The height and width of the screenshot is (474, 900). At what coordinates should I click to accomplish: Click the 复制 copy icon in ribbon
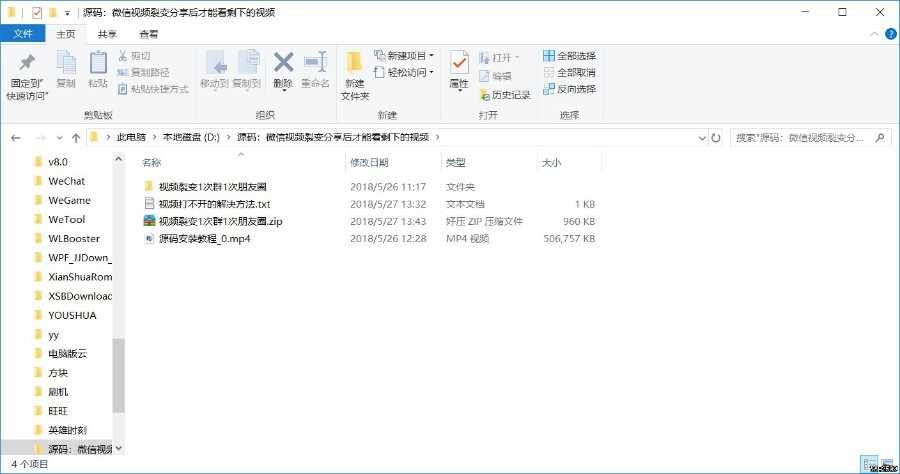tap(66, 63)
